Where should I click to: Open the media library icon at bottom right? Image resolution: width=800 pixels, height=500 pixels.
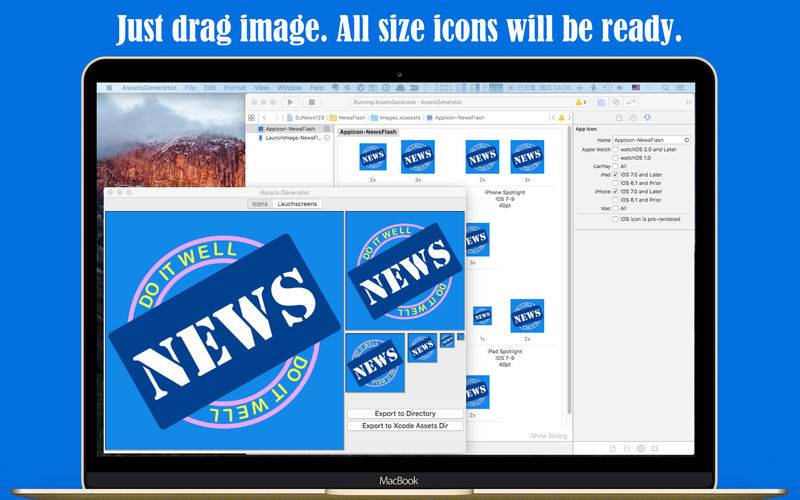[x=655, y=448]
